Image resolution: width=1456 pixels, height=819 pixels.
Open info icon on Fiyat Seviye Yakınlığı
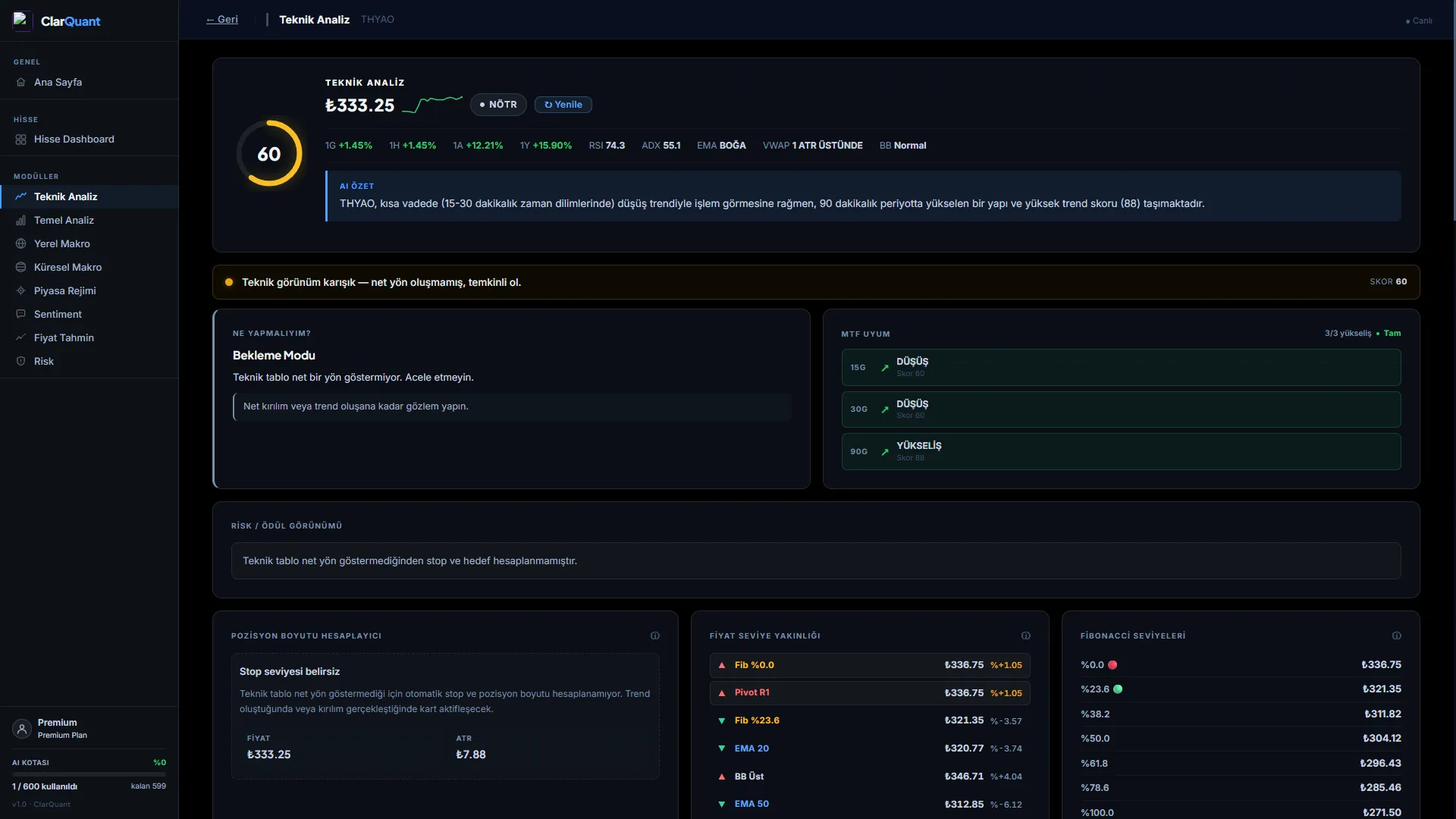coord(1026,635)
